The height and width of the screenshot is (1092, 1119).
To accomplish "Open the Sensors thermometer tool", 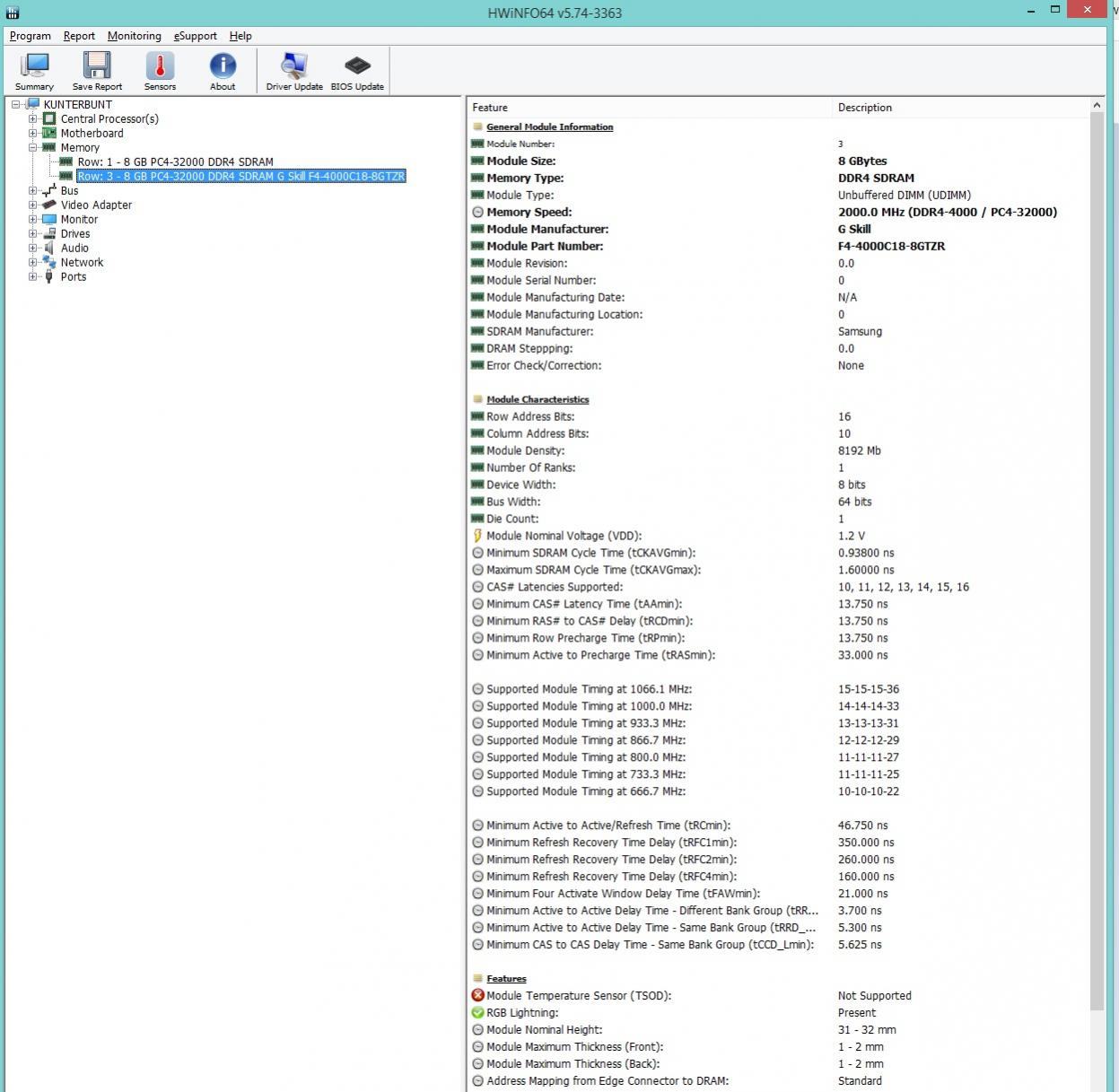I will [160, 71].
